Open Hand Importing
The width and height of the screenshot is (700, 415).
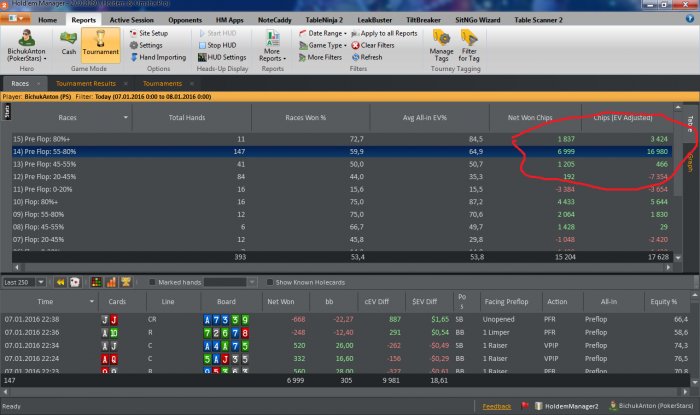(x=158, y=57)
